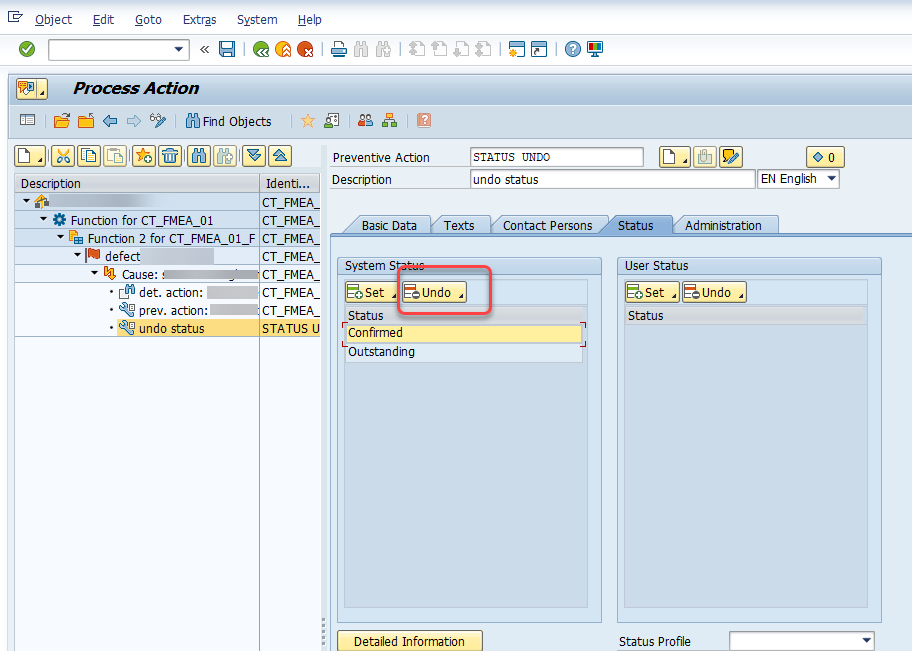
Task: Select the Outstanding status row
Action: (464, 352)
